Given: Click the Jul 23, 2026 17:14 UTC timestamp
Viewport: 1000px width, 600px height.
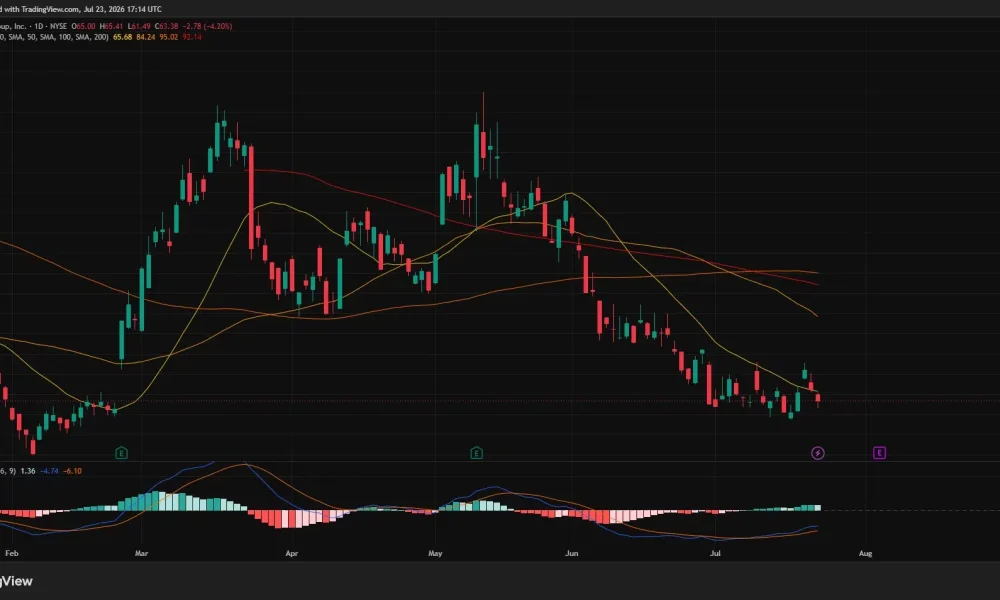Looking at the screenshot, I should coord(122,9).
